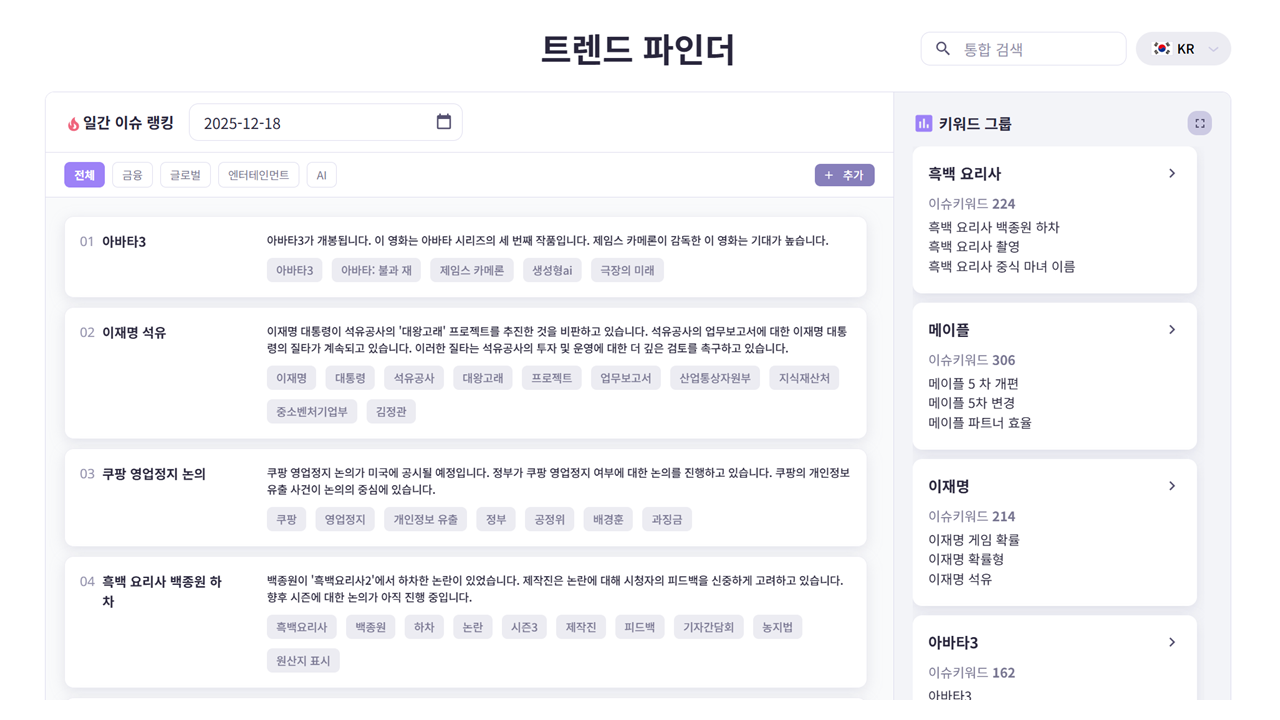Select the AI category filter
This screenshot has width=1280, height=720.
(x=321, y=175)
